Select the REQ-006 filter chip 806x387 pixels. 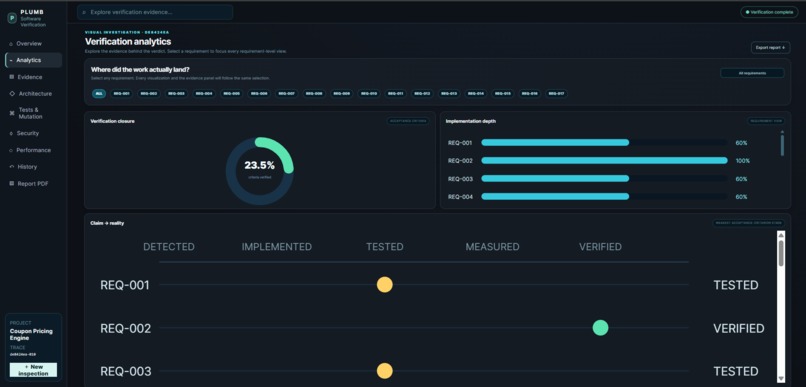pyautogui.click(x=260, y=94)
